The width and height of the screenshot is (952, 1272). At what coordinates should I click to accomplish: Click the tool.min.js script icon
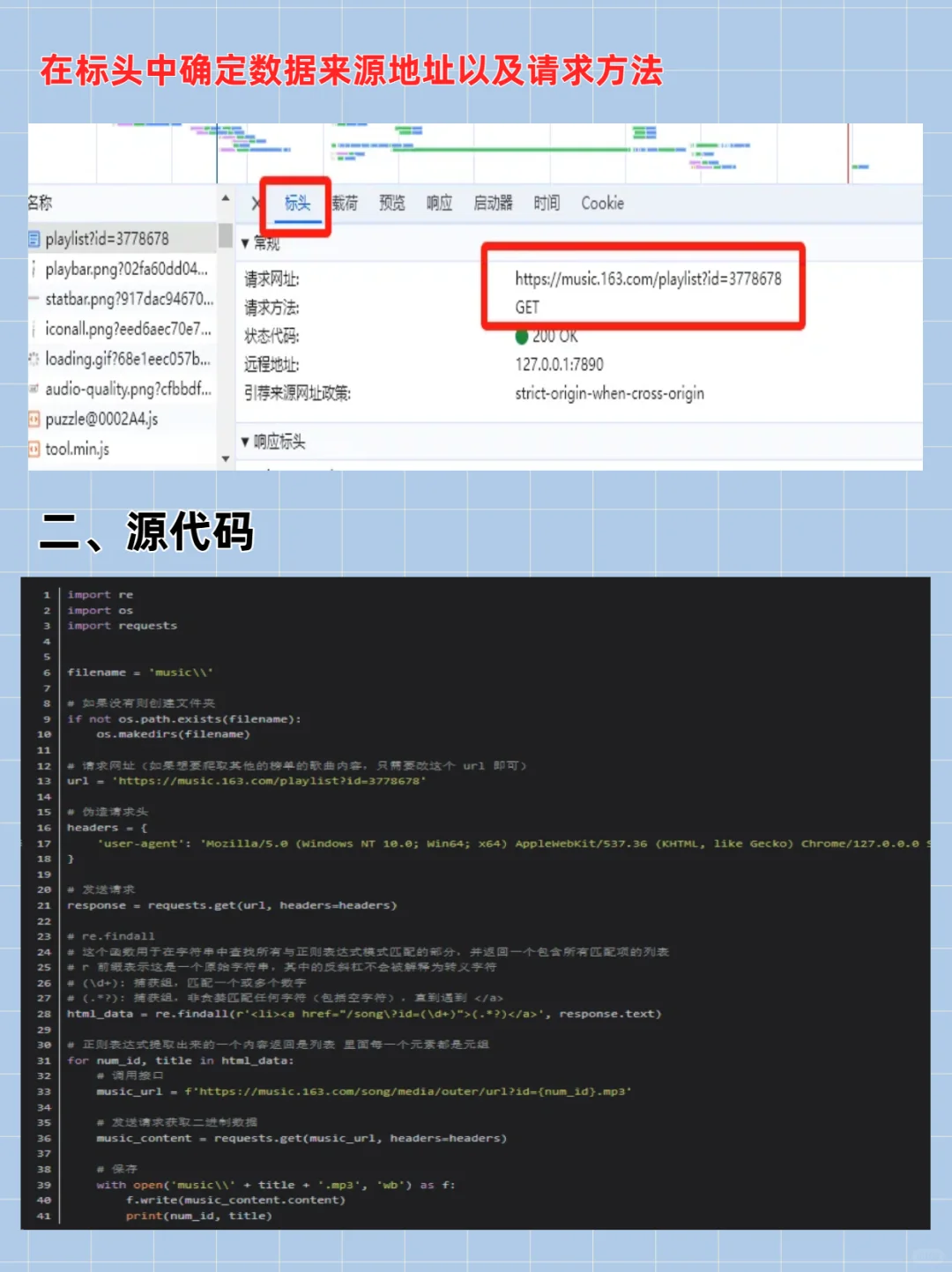point(33,450)
